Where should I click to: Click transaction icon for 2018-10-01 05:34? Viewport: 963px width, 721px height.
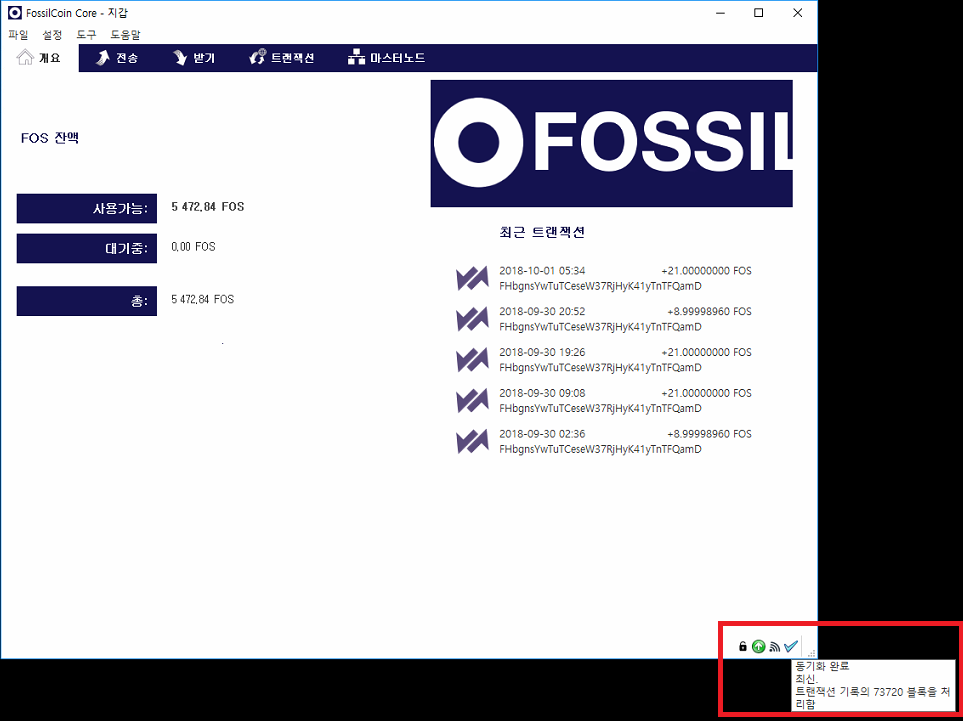[x=472, y=278]
